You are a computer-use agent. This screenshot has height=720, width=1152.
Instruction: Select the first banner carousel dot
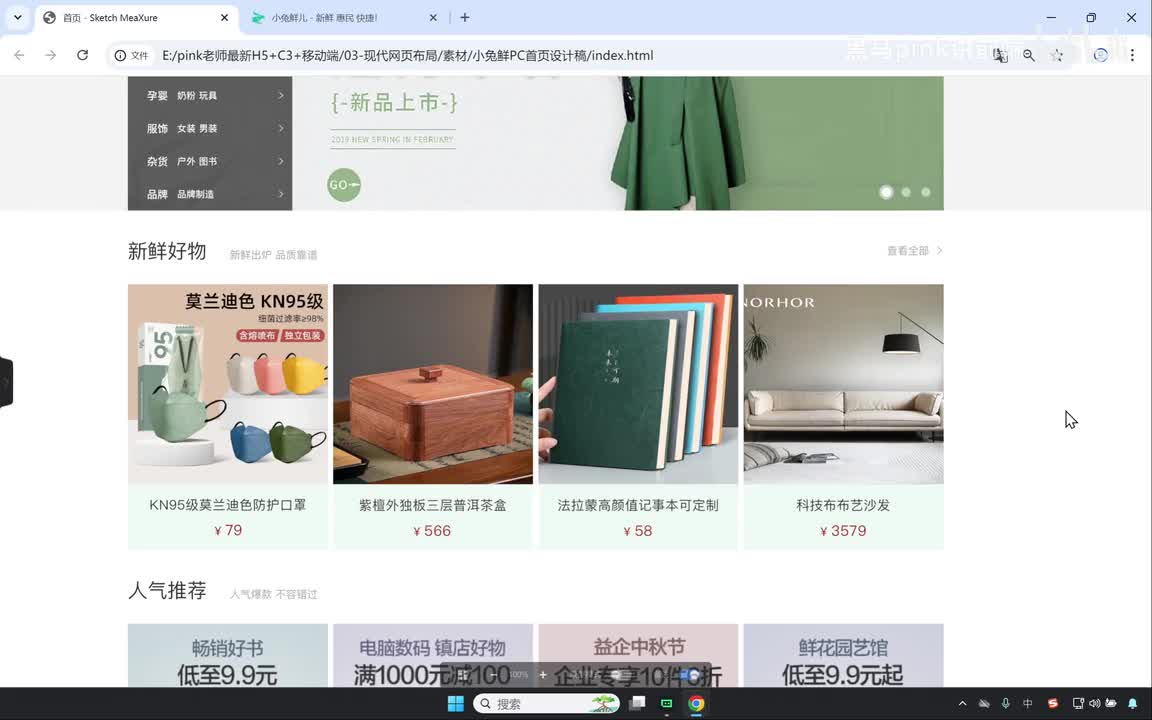[x=886, y=192]
